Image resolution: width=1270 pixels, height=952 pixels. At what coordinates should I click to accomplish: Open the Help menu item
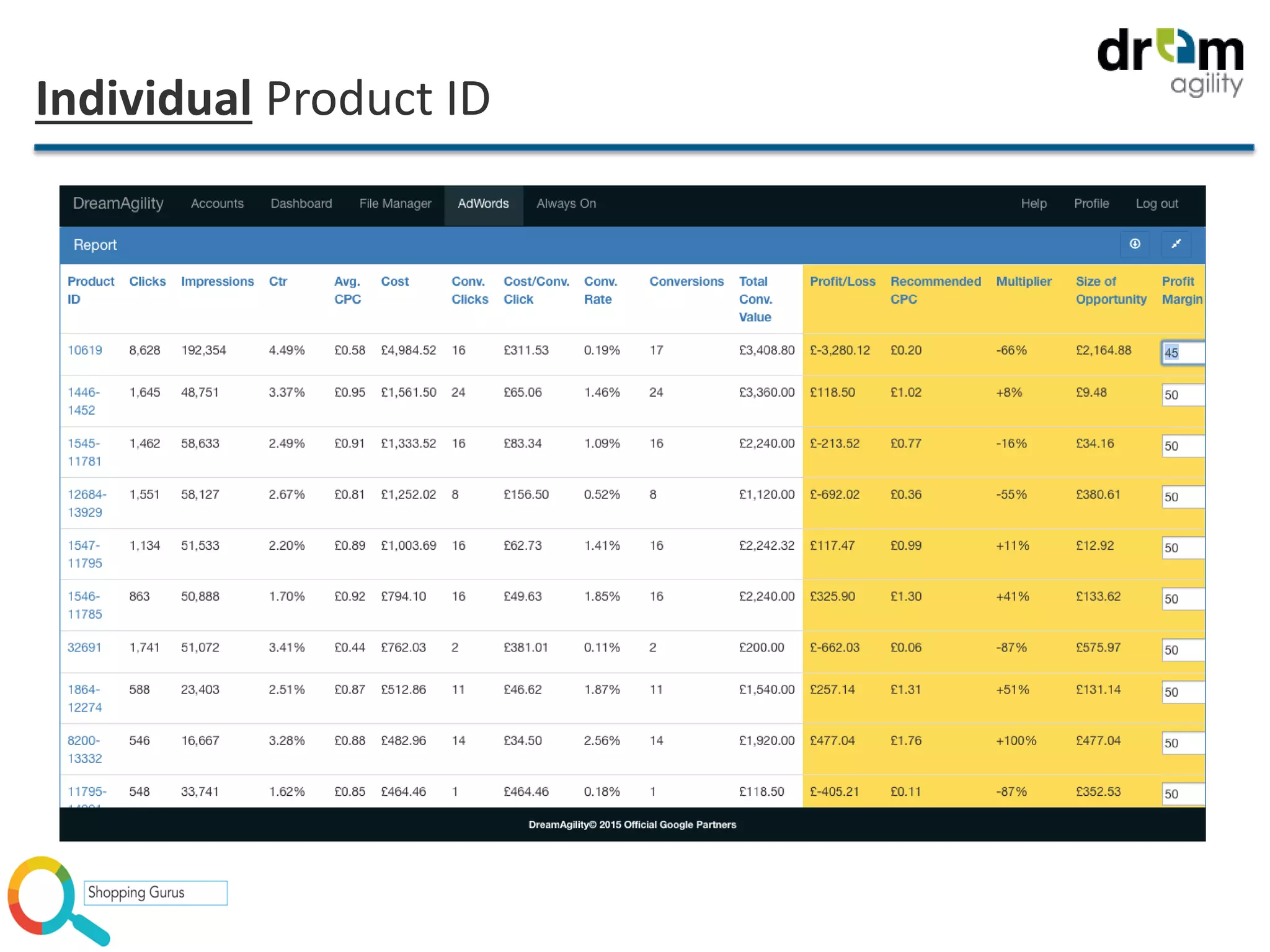(x=1034, y=203)
